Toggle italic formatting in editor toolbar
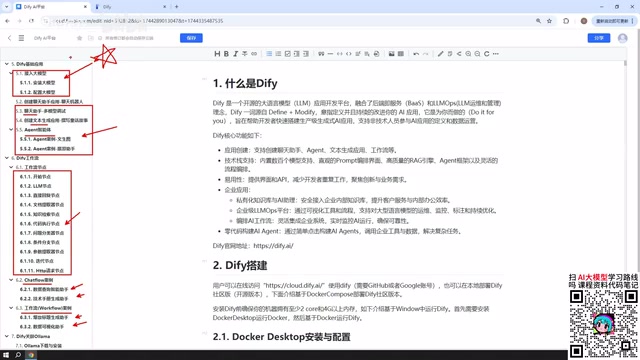 236,54
